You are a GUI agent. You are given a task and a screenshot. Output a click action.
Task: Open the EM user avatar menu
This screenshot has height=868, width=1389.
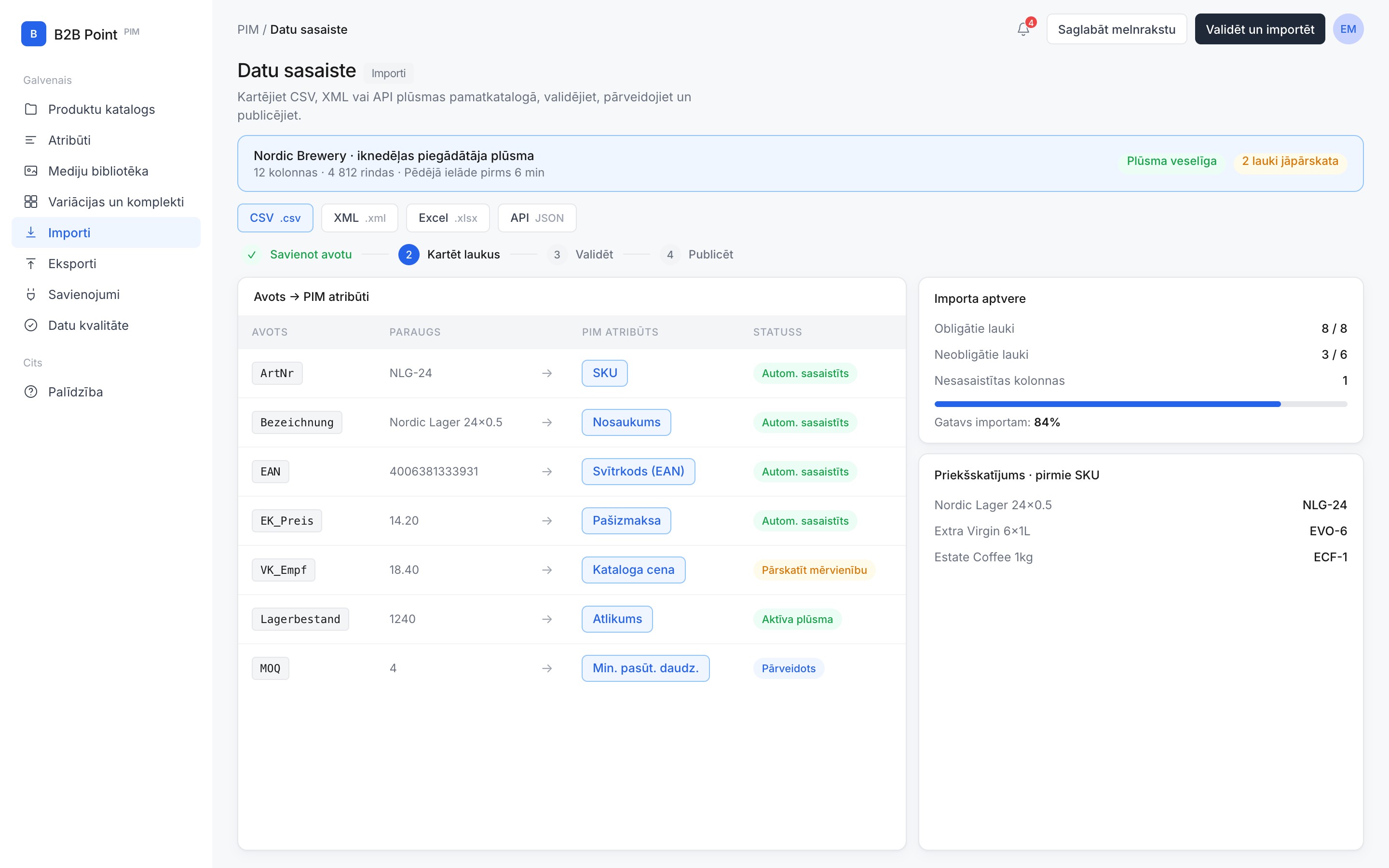[1348, 29]
